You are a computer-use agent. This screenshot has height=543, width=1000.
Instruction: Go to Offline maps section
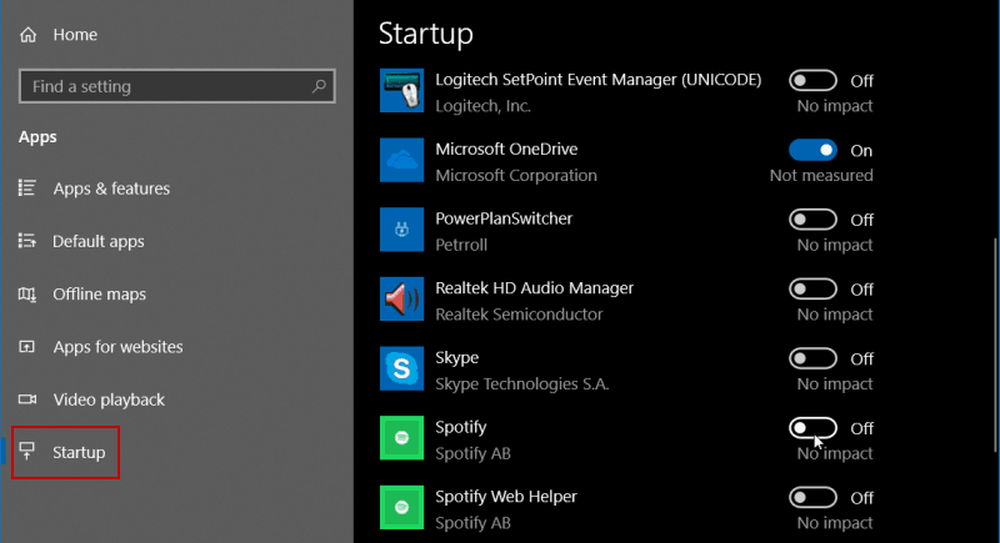coord(99,294)
